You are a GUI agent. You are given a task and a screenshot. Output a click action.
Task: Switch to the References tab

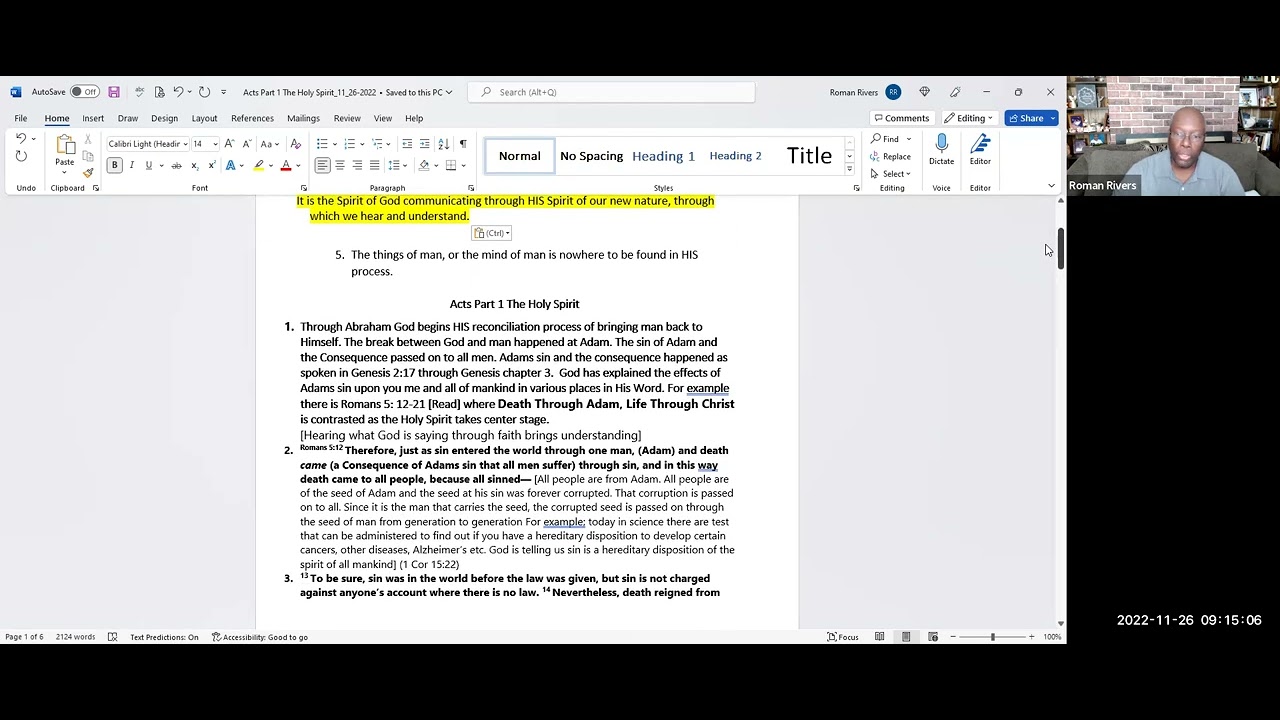[x=252, y=118]
